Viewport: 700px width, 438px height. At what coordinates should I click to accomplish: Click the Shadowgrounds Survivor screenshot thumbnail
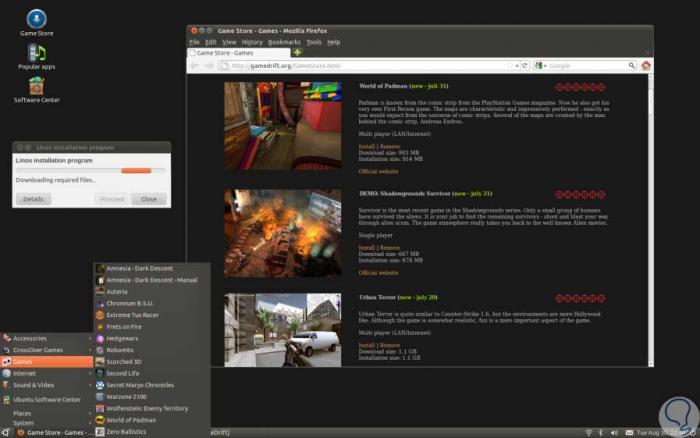(283, 233)
